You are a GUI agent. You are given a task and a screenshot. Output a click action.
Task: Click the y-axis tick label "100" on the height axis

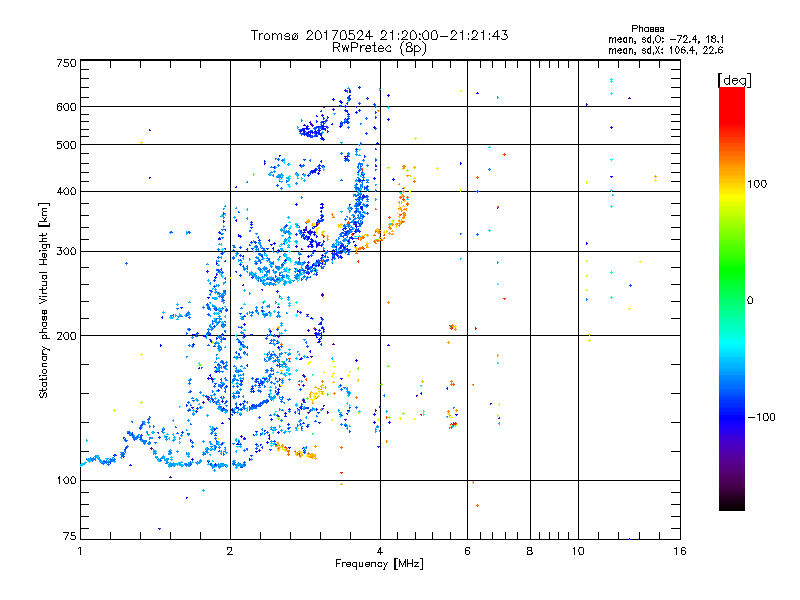[x=67, y=480]
